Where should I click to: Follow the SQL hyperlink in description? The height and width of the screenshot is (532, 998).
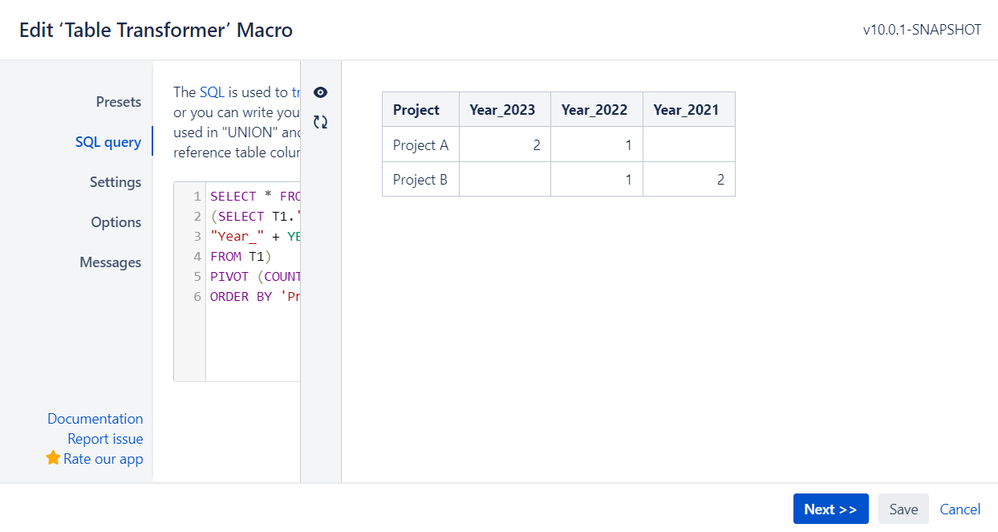[212, 92]
